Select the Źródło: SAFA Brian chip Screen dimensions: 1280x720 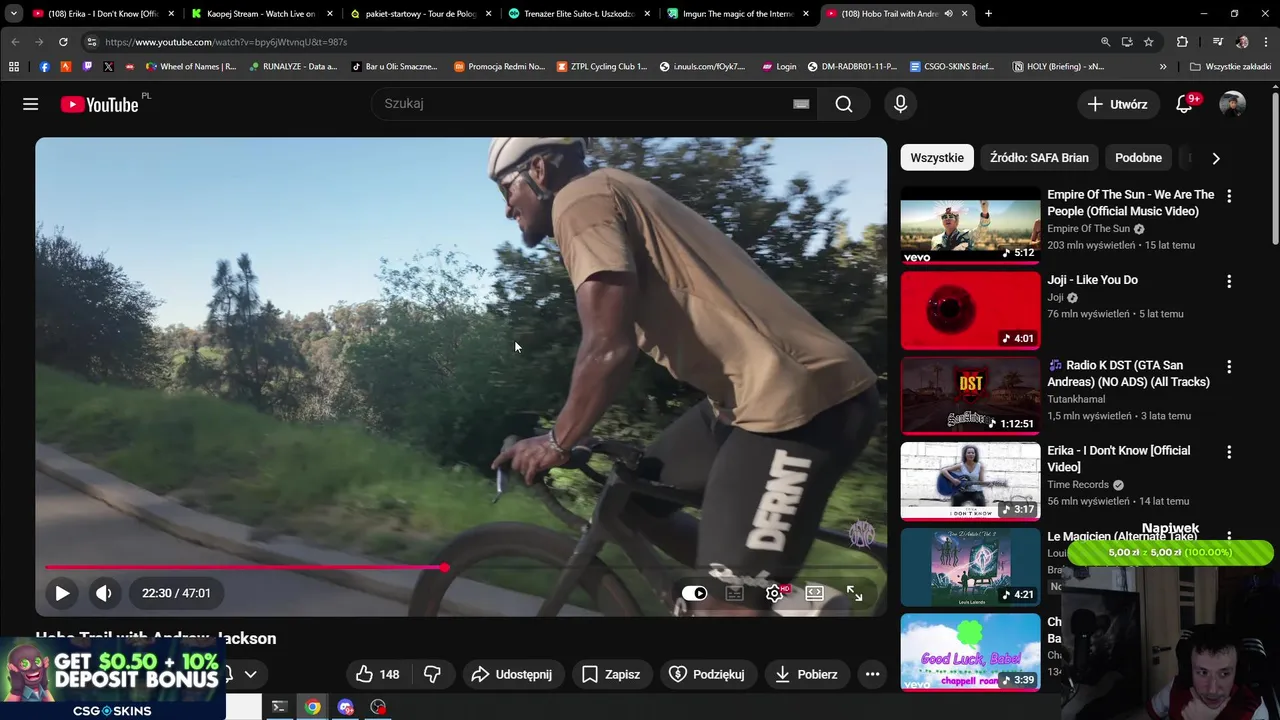tap(1039, 158)
